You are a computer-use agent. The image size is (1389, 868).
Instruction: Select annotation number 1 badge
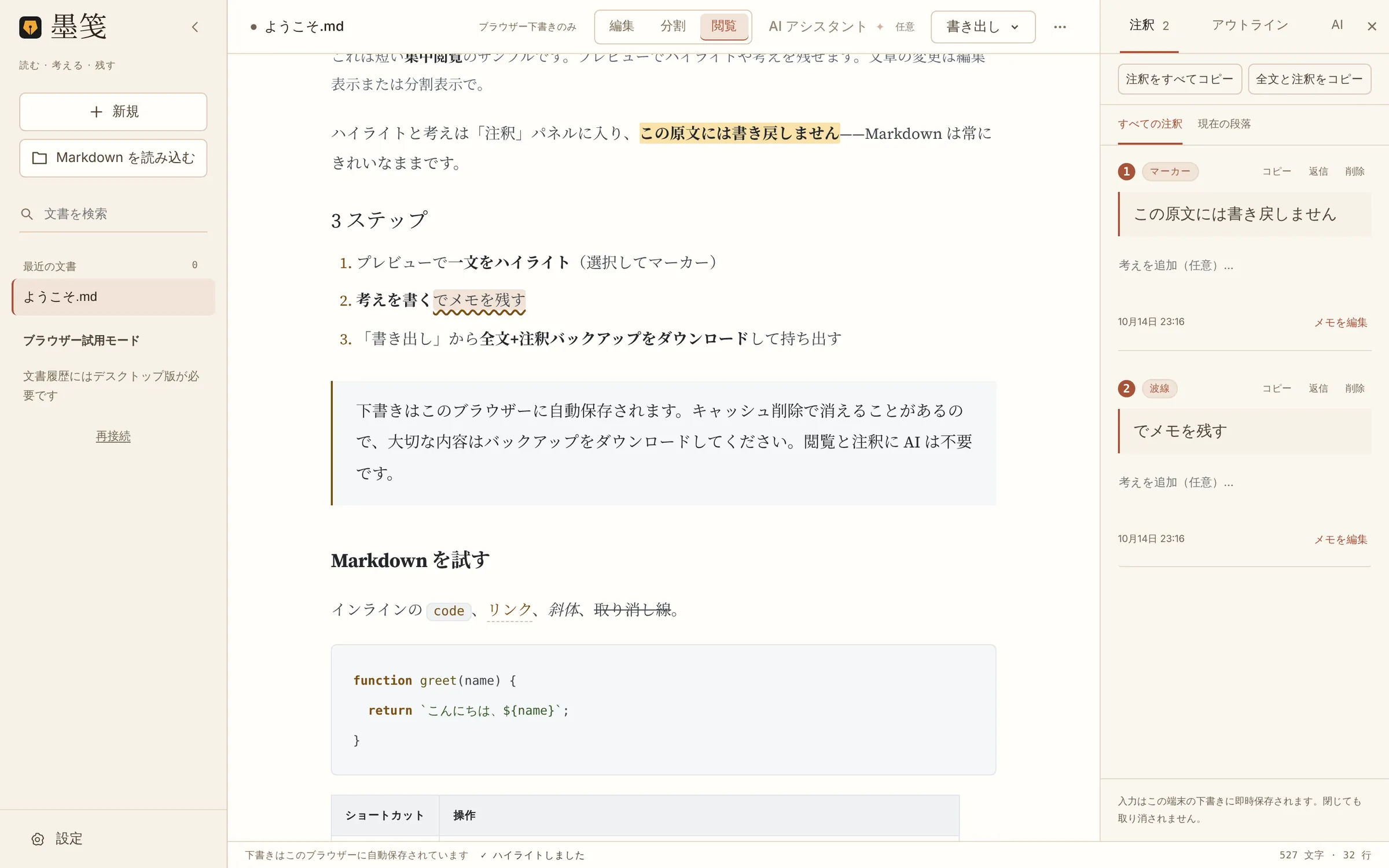point(1126,171)
